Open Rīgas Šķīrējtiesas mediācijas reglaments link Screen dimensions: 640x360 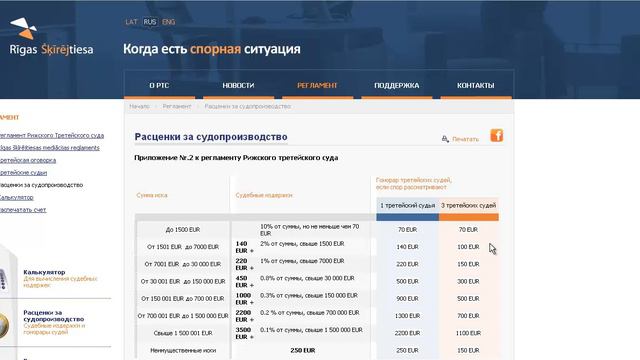tap(49, 148)
